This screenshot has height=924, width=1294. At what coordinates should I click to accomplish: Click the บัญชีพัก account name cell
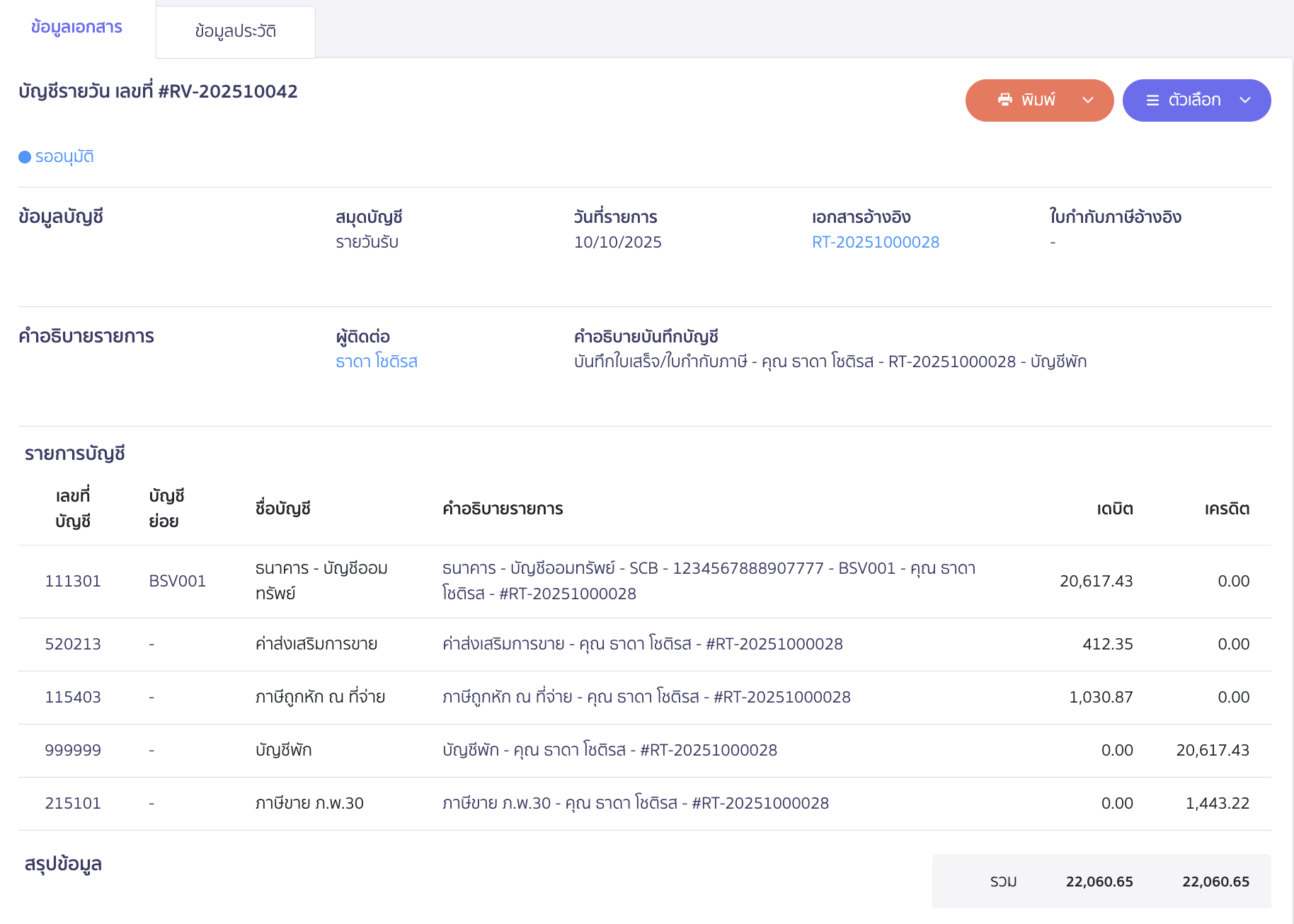point(283,750)
